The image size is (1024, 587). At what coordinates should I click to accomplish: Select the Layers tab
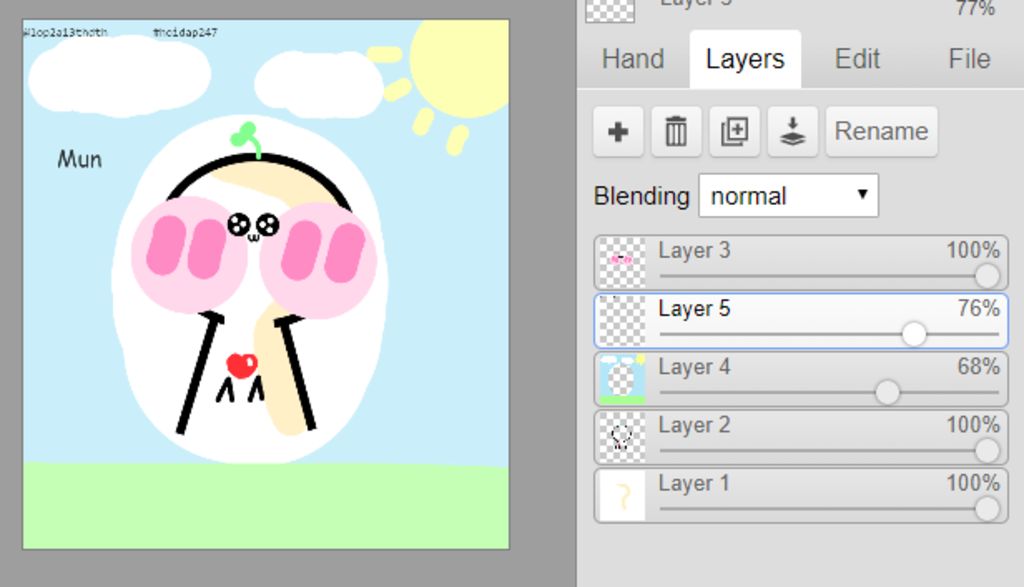pos(745,59)
